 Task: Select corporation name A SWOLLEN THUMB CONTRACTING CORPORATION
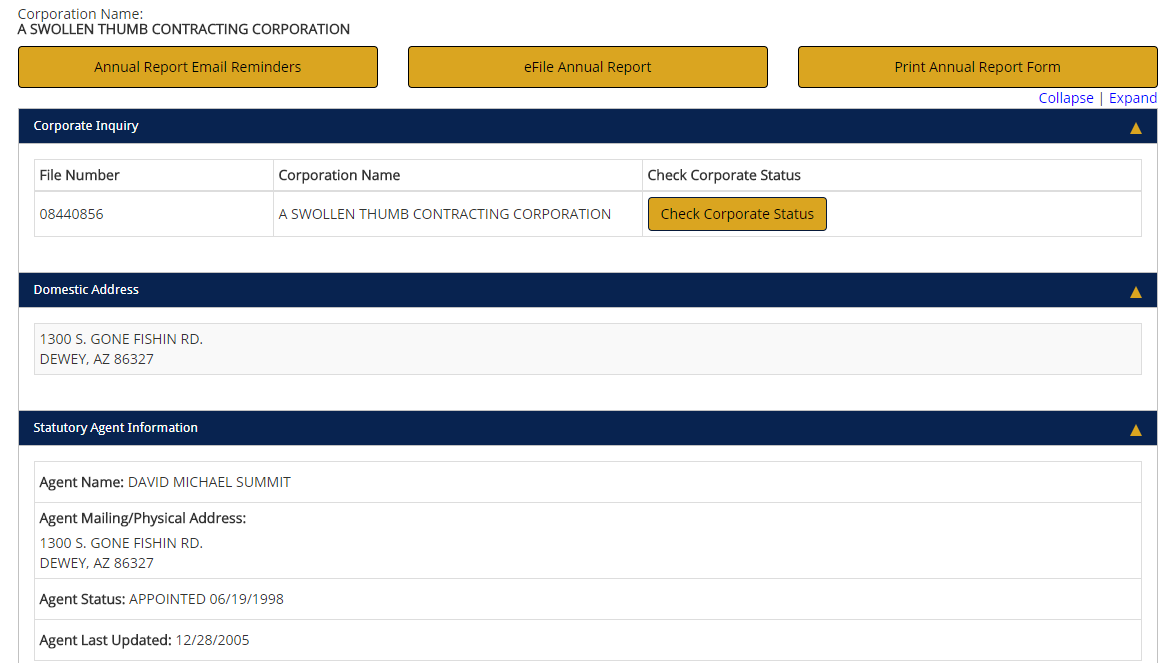445,213
